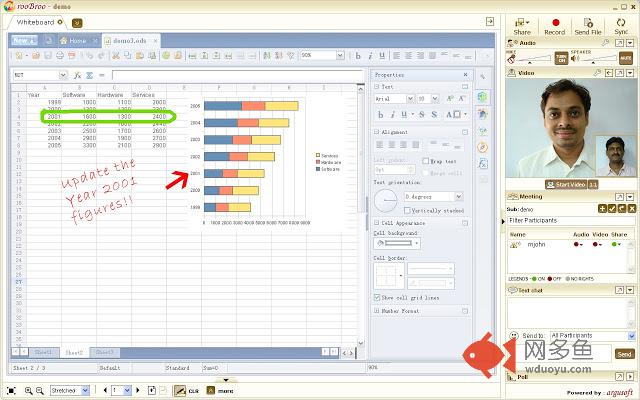This screenshot has width=640, height=400.
Task: Click the underline icon in main toolbar
Action: pyautogui.click(x=382, y=56)
